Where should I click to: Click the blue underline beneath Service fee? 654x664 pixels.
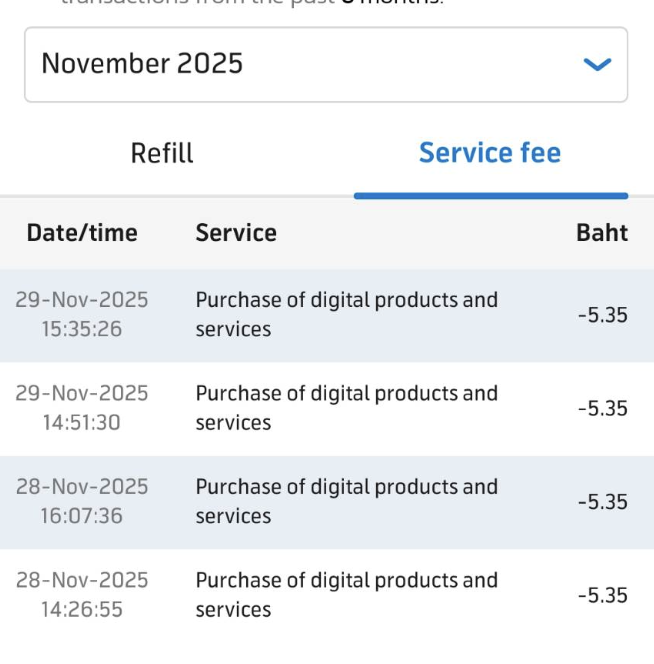(490, 195)
